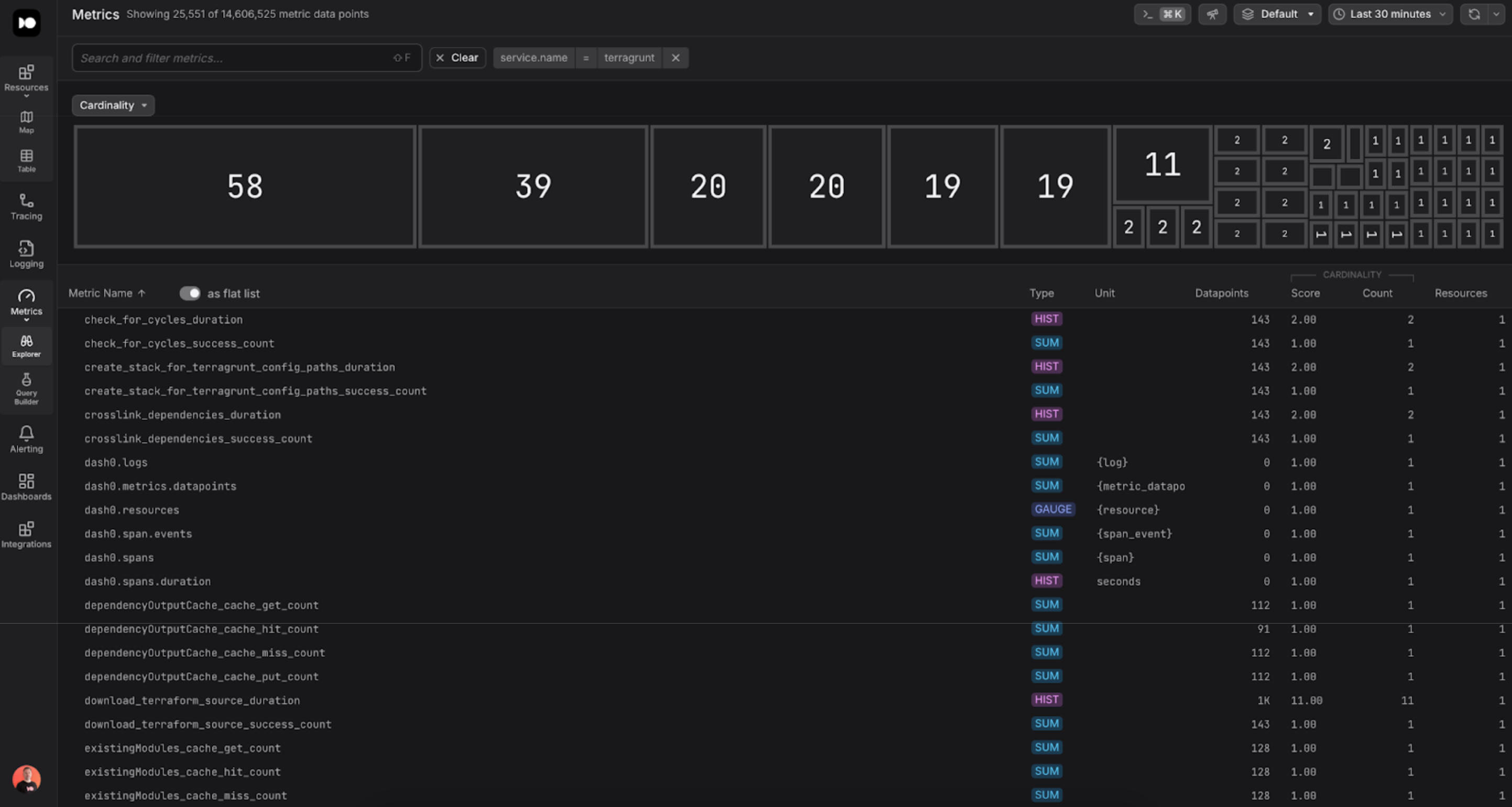Sort by the Datapoints column header
This screenshot has width=1512, height=807.
click(x=1221, y=293)
